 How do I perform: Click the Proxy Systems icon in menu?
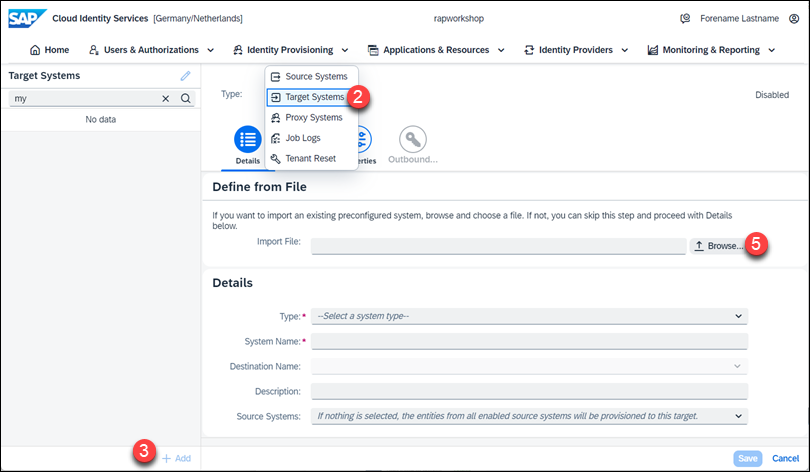[x=276, y=118]
